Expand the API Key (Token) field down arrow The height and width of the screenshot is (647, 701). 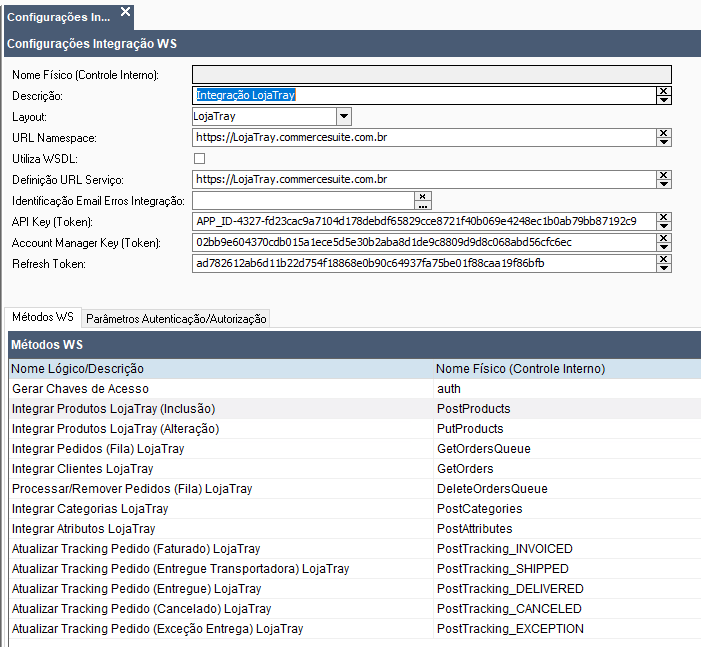pyautogui.click(x=663, y=226)
